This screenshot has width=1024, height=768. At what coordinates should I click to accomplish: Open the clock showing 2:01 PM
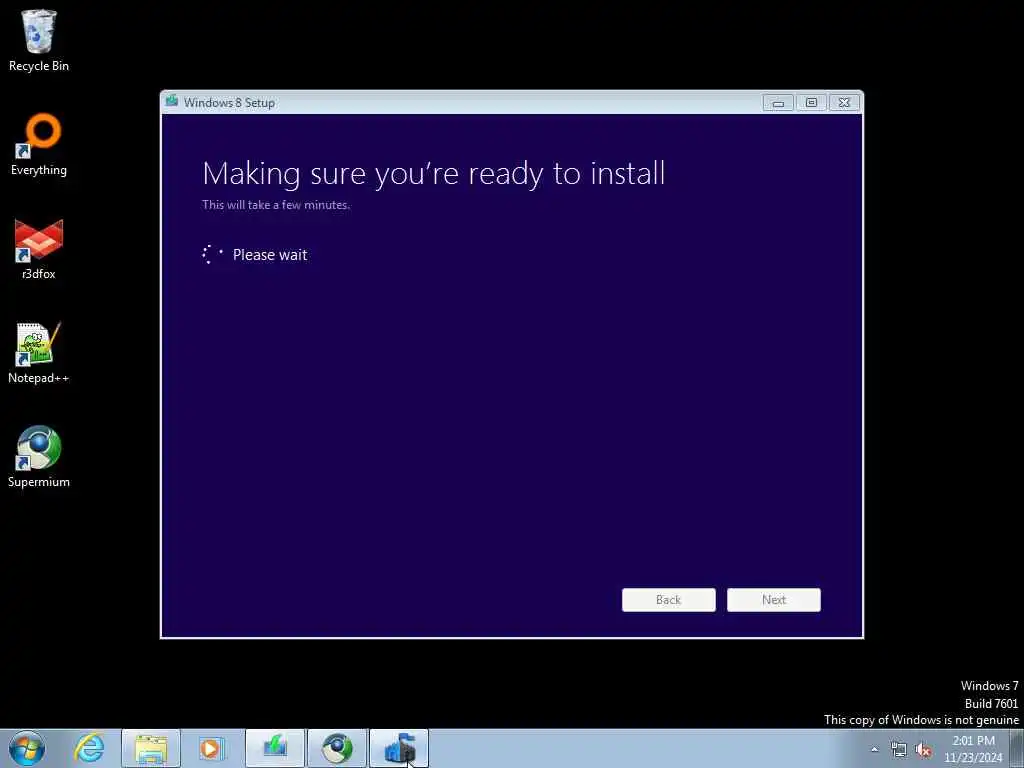tap(973, 749)
